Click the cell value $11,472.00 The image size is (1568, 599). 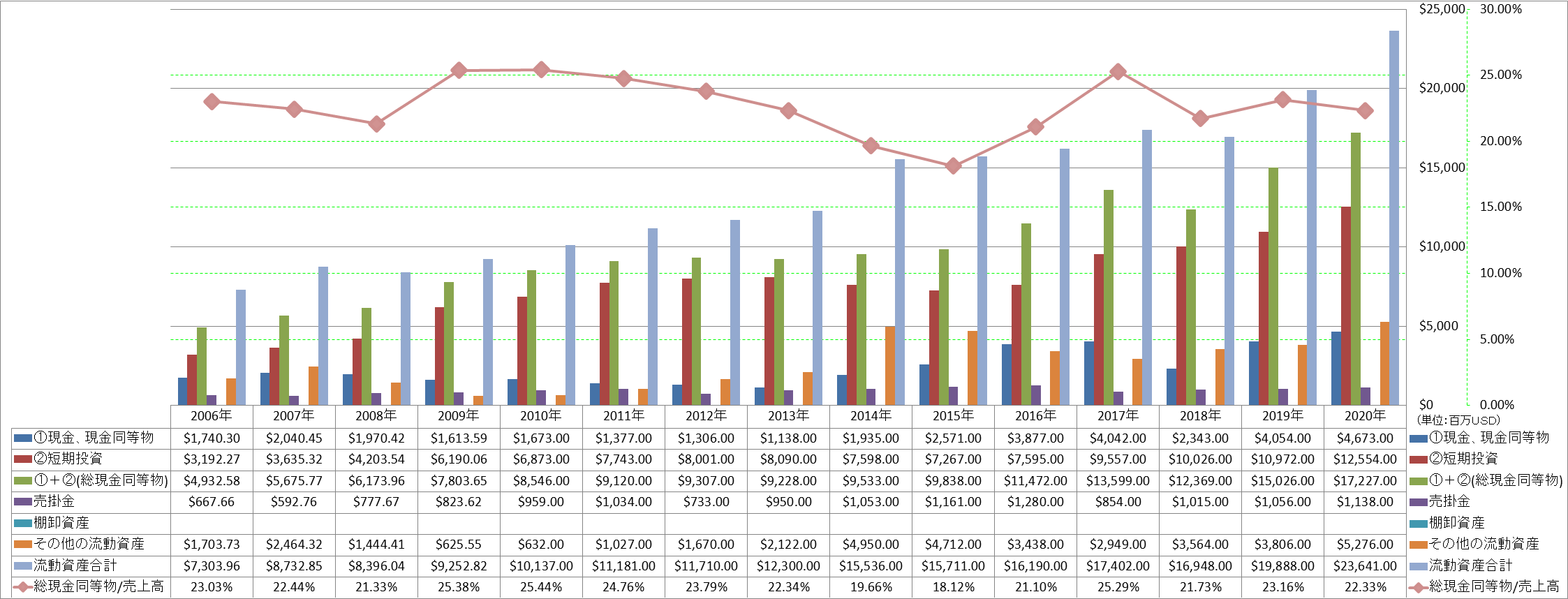tap(1035, 481)
